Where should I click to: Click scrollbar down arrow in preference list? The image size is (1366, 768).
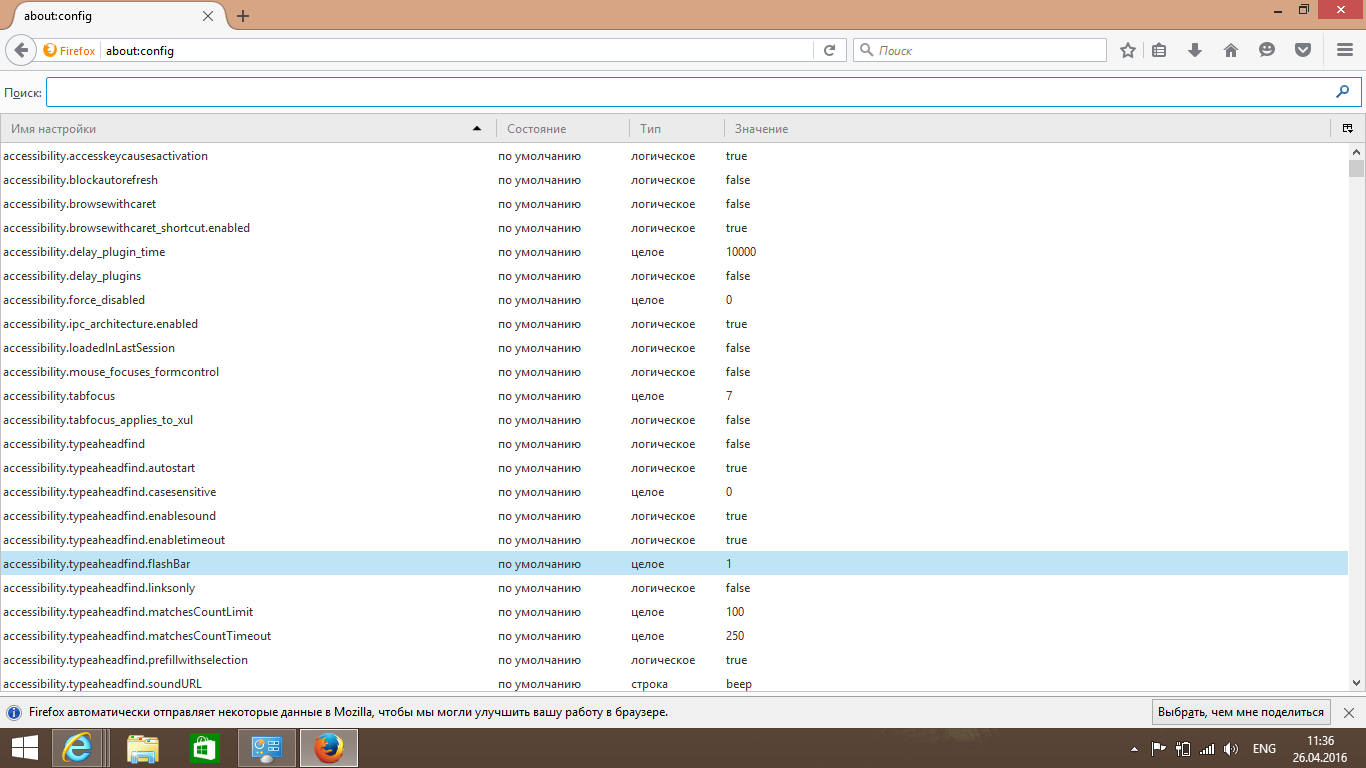pos(1356,682)
